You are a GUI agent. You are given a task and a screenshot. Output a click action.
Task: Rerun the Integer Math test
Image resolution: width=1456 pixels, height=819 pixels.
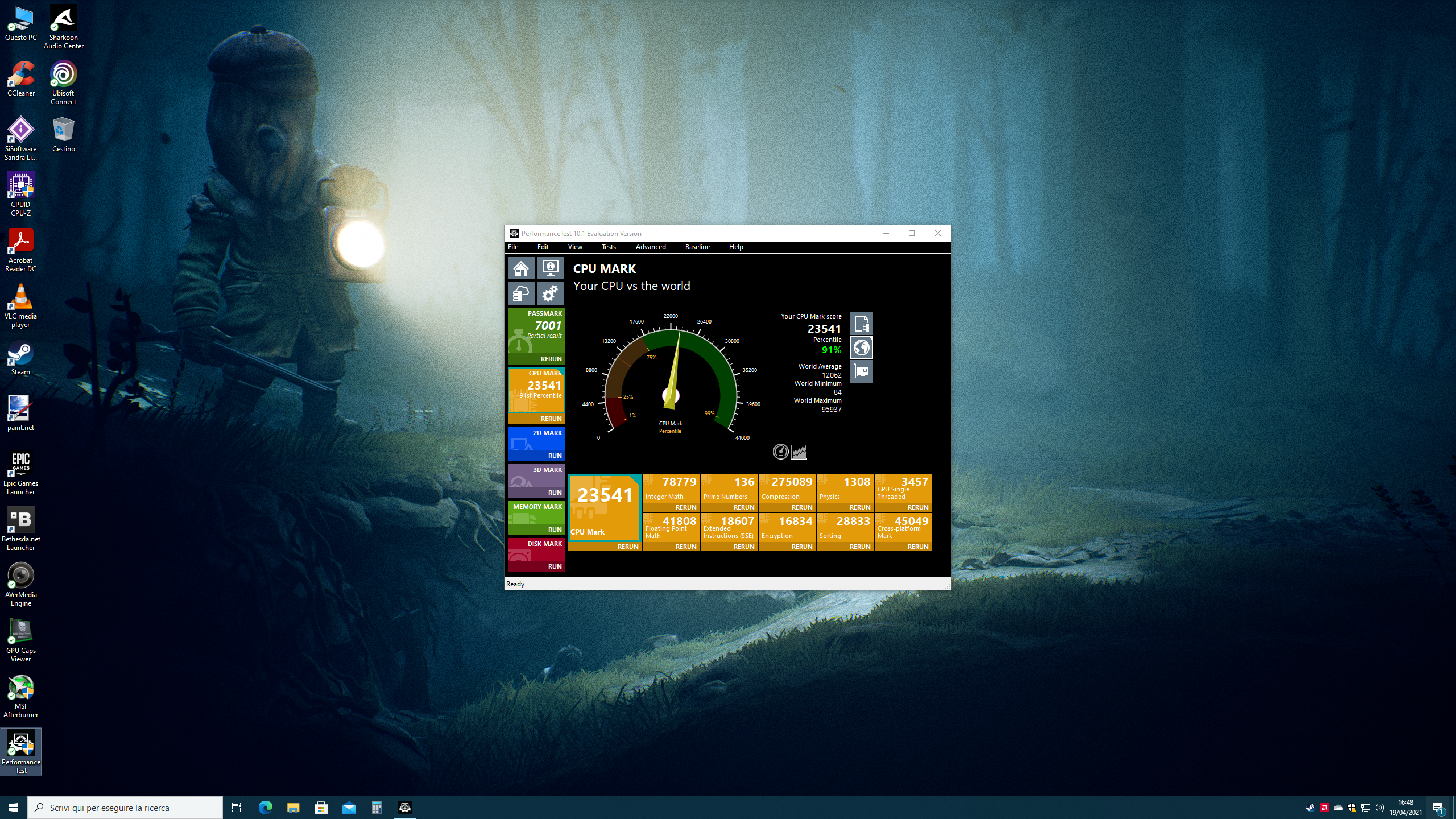tap(685, 507)
